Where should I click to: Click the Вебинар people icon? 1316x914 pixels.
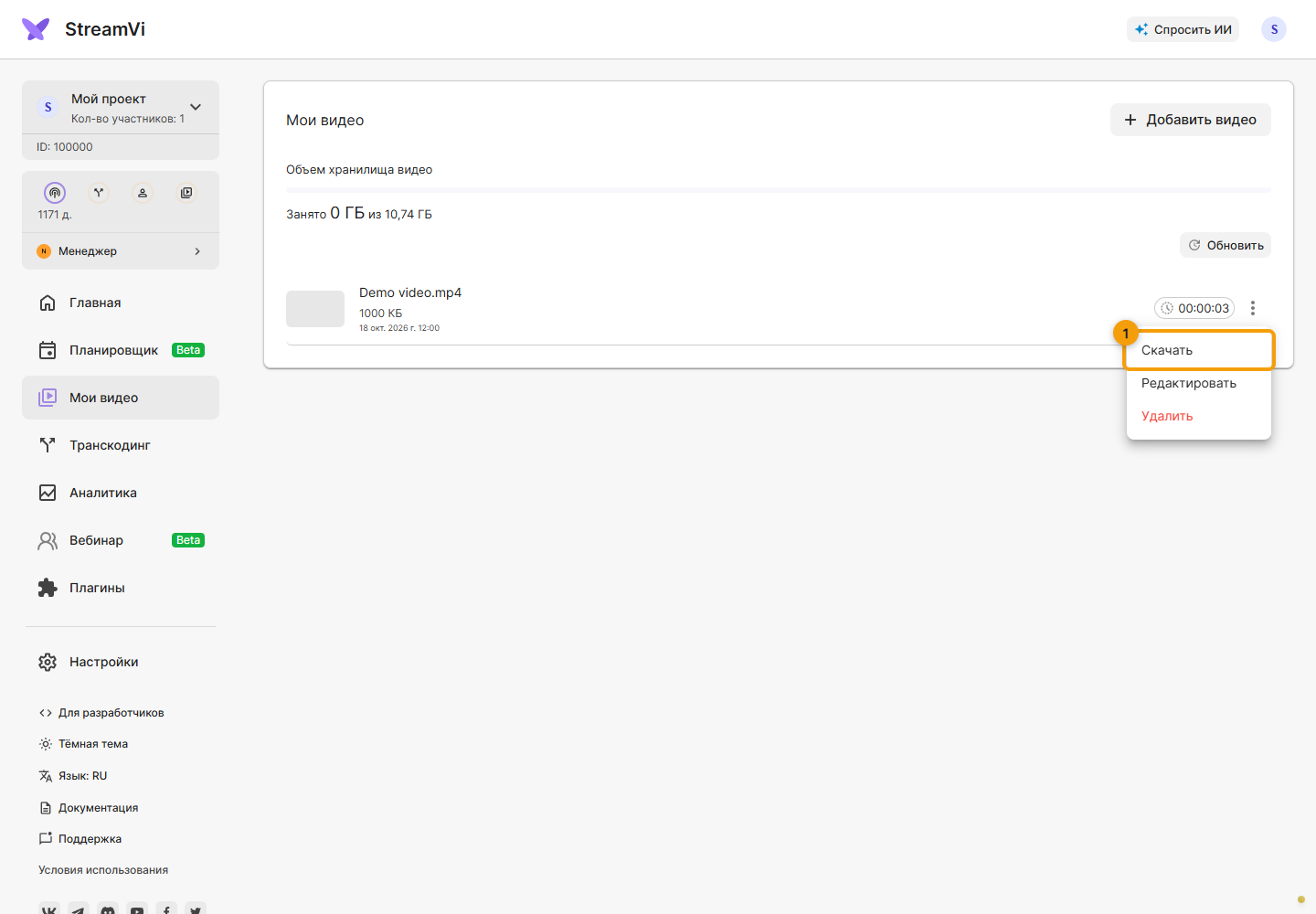point(48,540)
